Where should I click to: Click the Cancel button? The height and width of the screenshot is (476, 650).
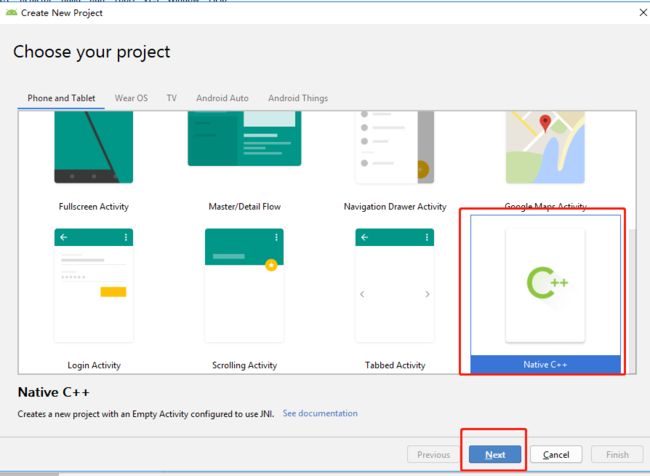pyautogui.click(x=556, y=454)
